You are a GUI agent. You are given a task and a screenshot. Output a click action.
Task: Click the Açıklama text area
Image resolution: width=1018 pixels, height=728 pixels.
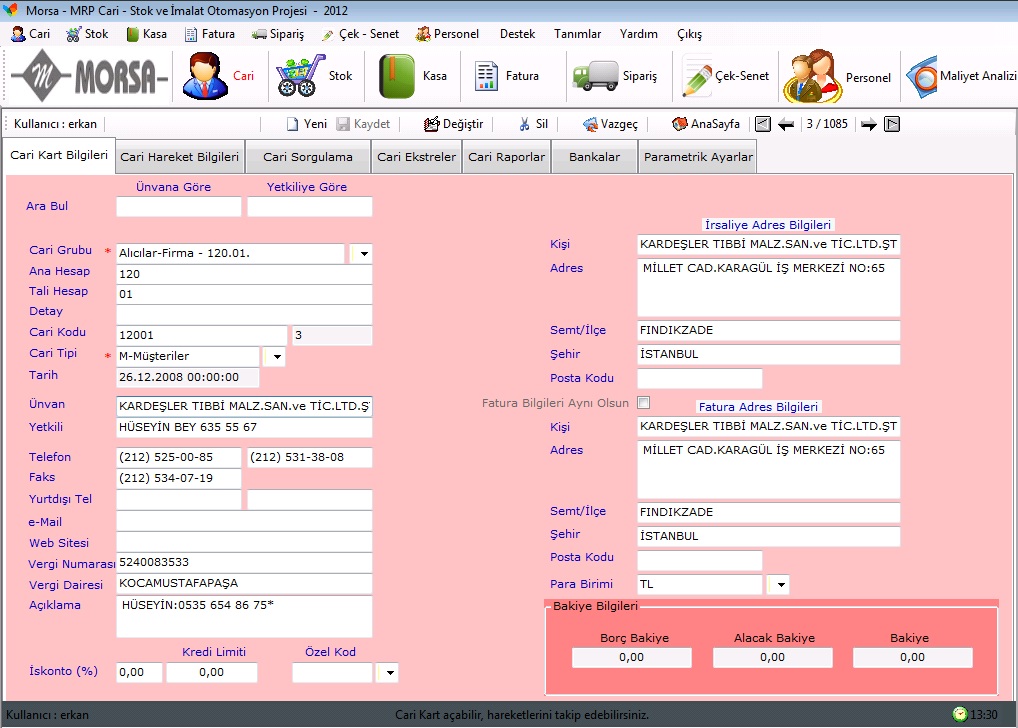[x=244, y=616]
